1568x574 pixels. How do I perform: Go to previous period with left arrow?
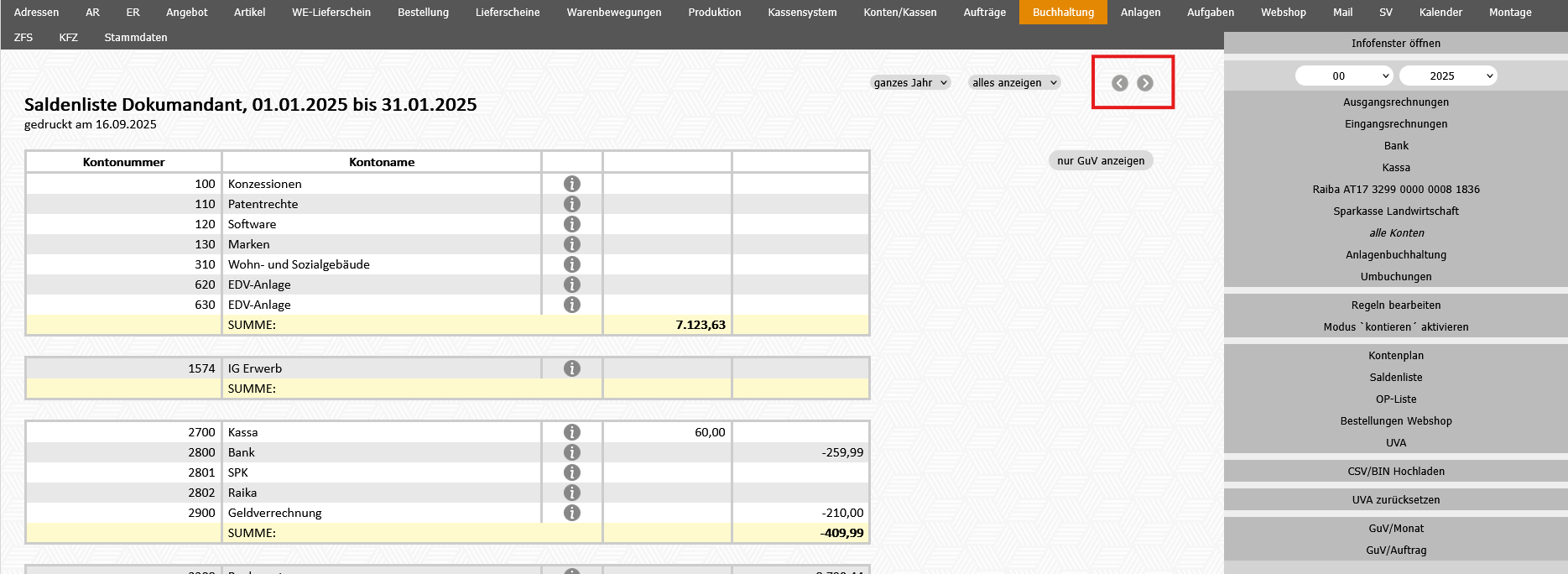tap(1119, 83)
